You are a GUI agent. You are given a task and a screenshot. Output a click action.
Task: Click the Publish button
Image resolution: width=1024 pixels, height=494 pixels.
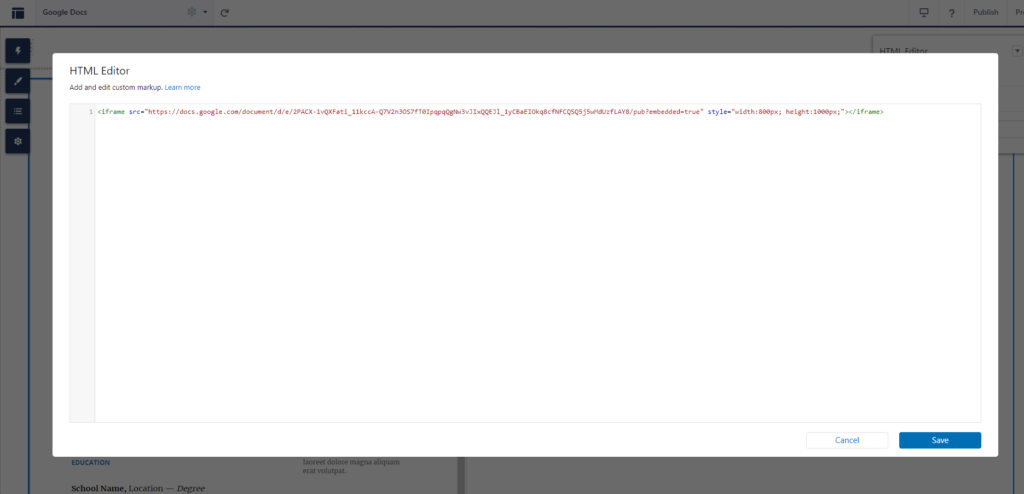(985, 12)
